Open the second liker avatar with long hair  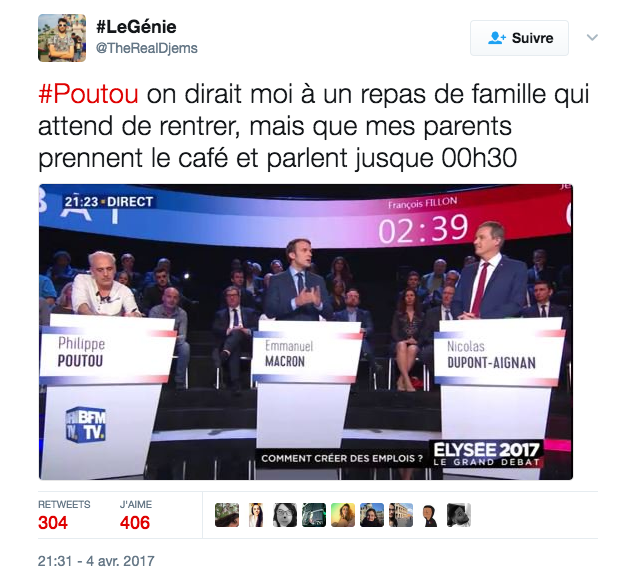(256, 515)
